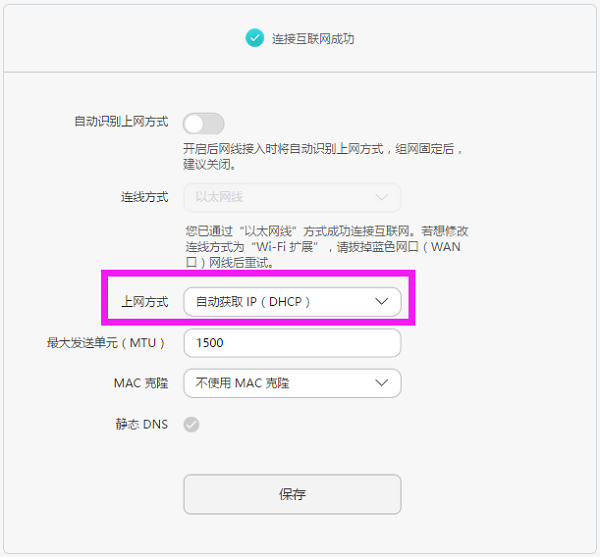Click the chevron arrow in MAC 克隆 box
This screenshot has width=600, height=557.
[381, 383]
